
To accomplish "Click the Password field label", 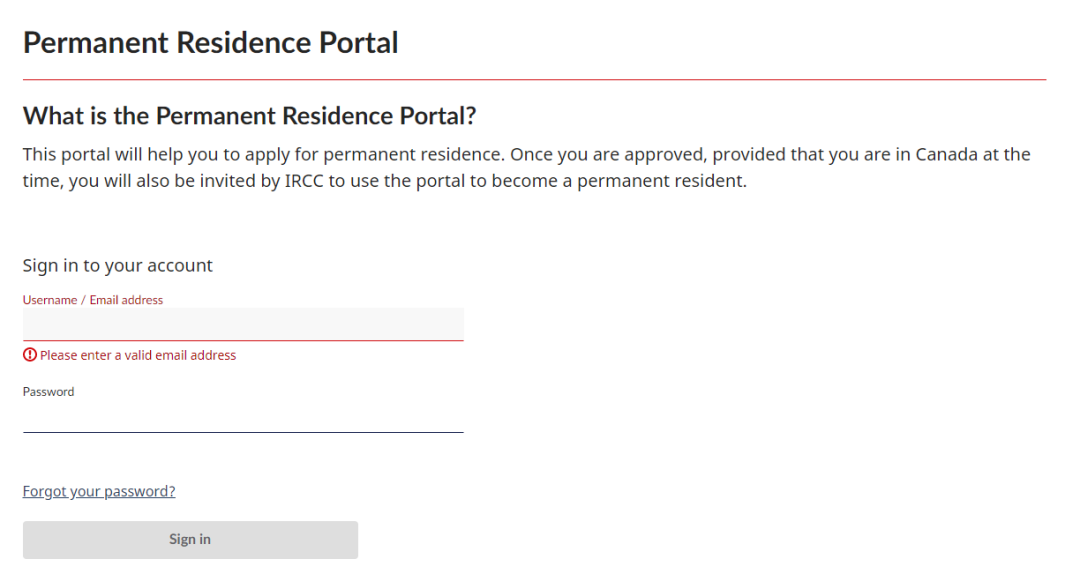I will (x=48, y=391).
